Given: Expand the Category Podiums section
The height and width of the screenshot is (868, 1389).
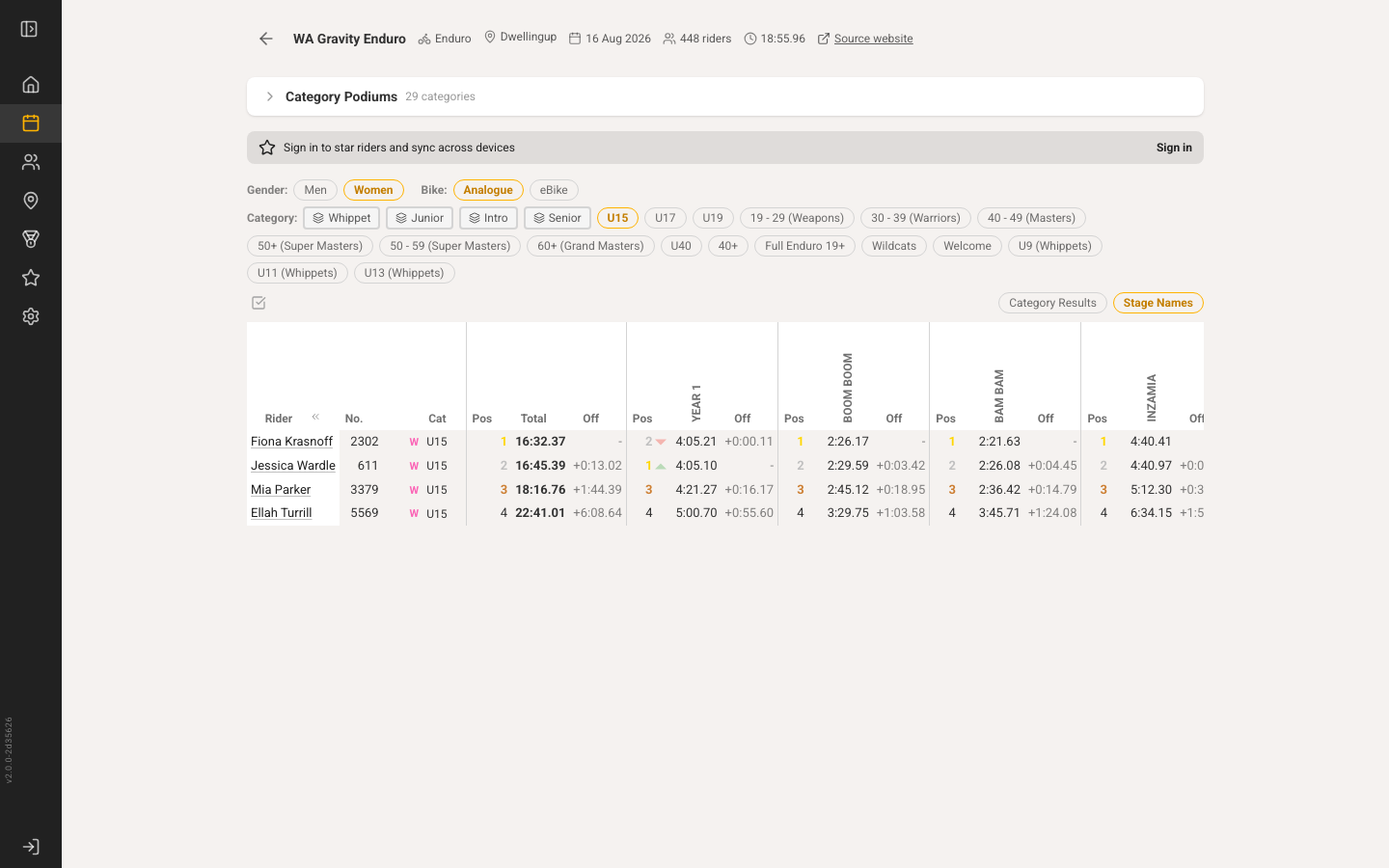Looking at the screenshot, I should pos(725,96).
